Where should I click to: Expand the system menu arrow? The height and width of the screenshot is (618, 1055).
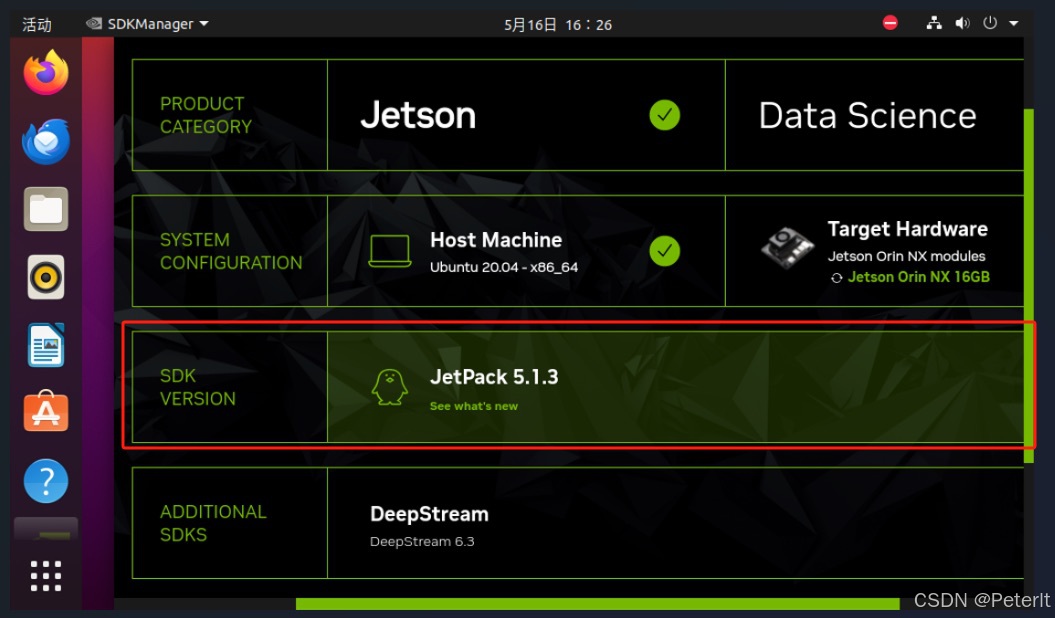point(1013,24)
